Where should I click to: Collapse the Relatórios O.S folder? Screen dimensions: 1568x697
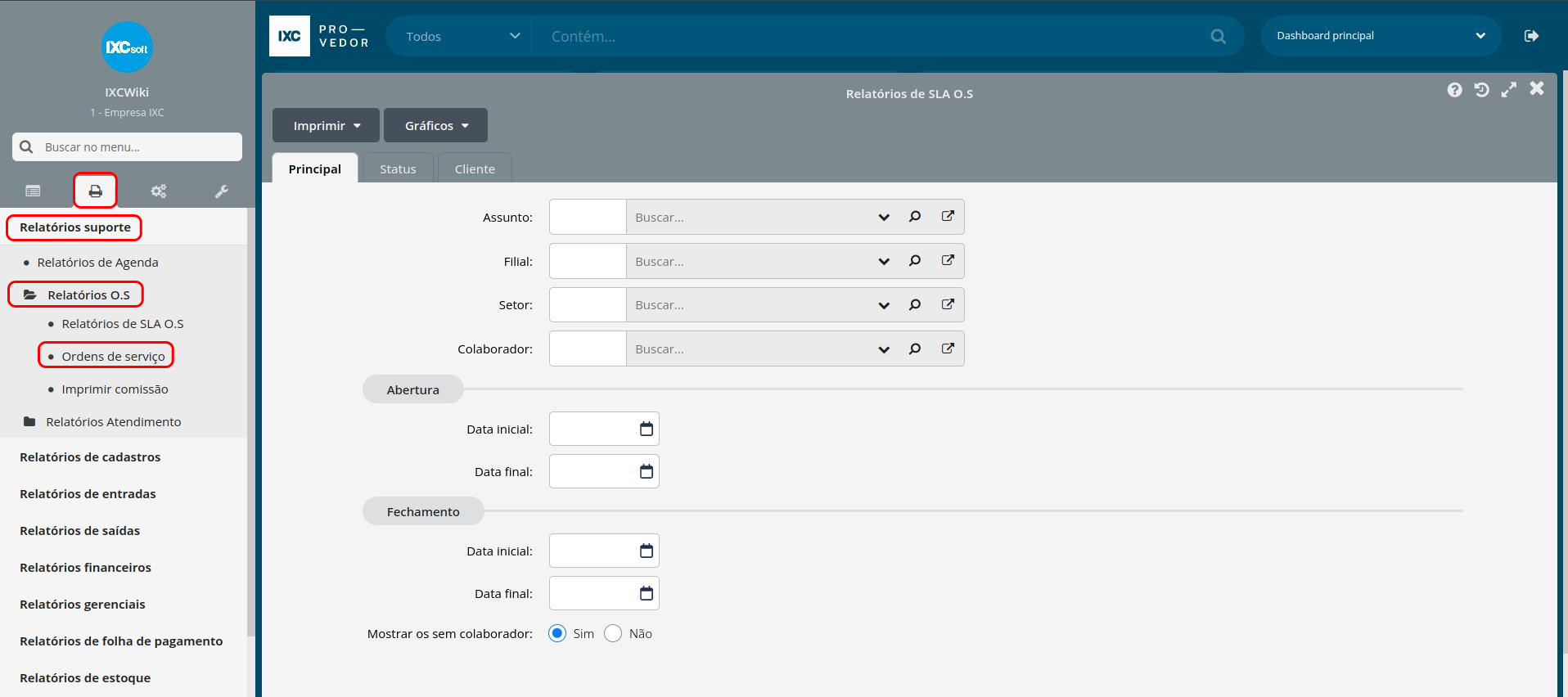point(76,295)
